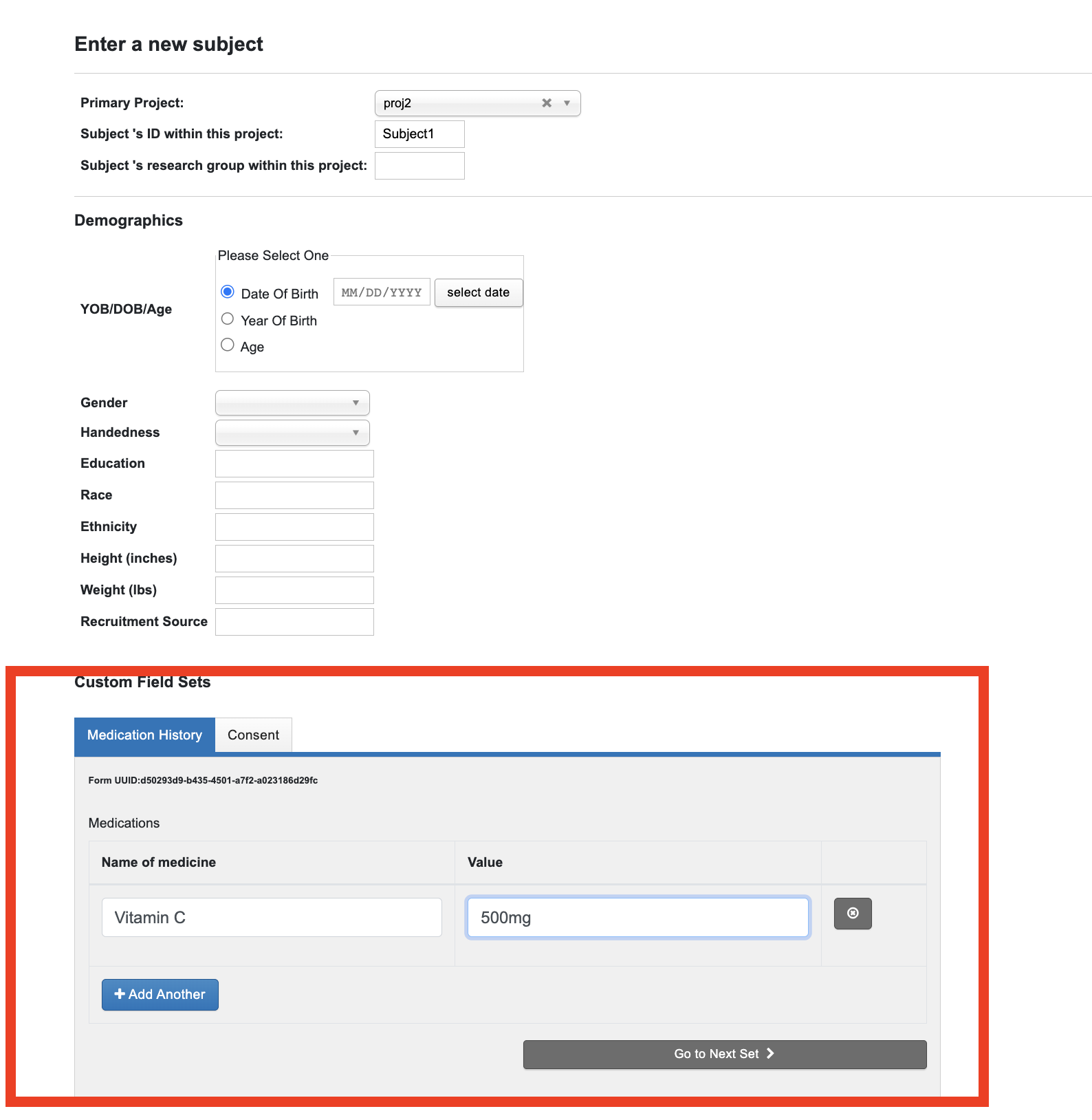The width and height of the screenshot is (1092, 1120).
Task: Click the Recruitment Source field
Action: click(x=294, y=622)
